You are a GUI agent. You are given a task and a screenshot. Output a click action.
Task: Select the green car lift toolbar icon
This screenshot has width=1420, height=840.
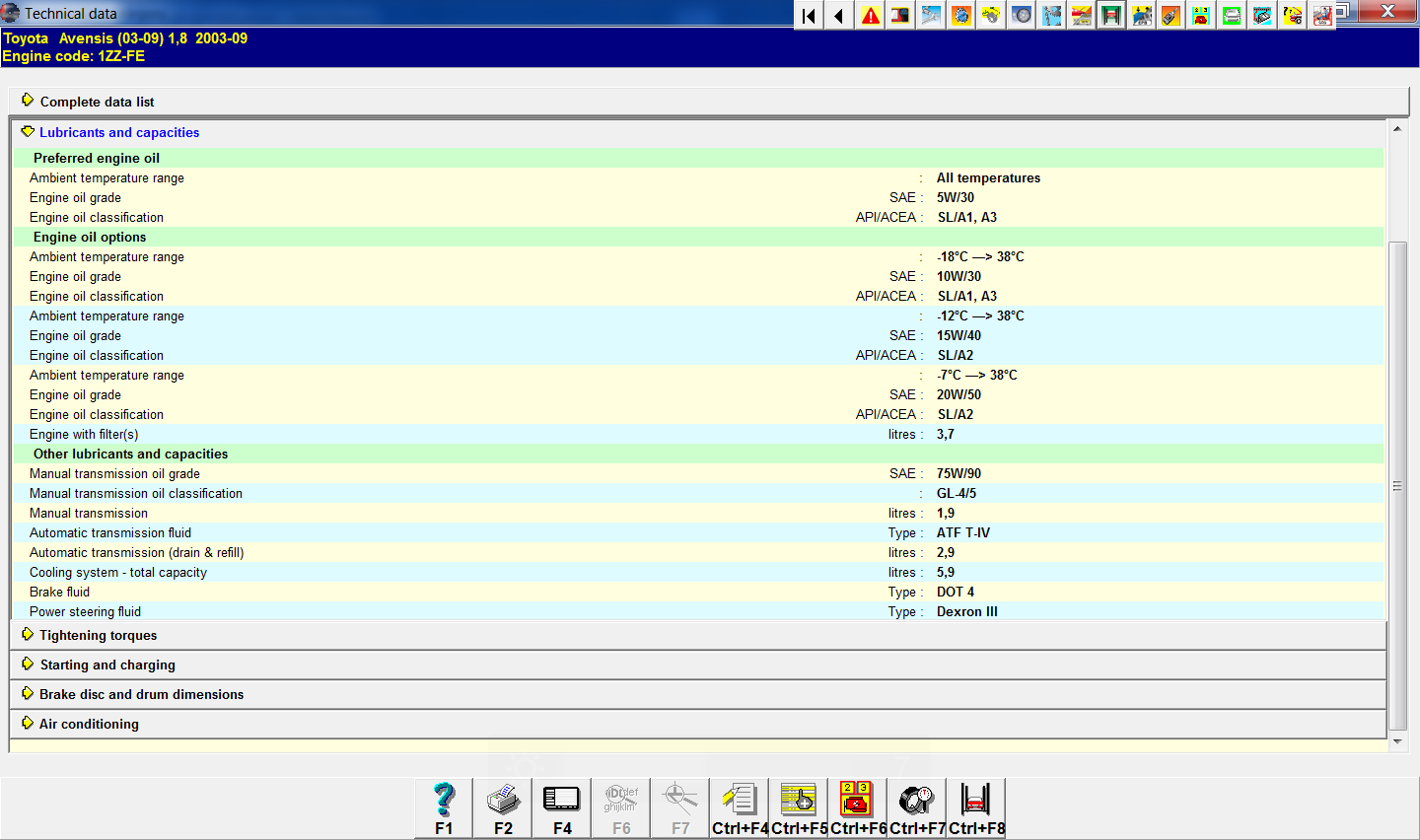(x=1111, y=15)
